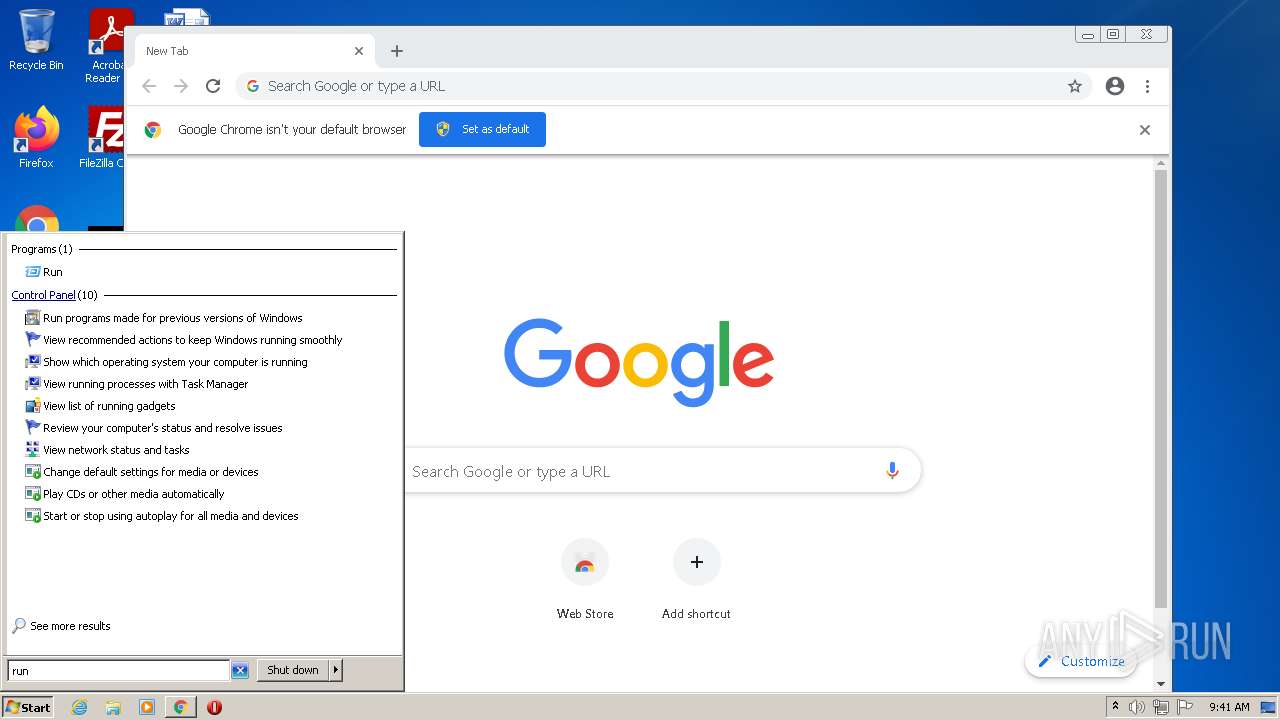Close the New Tab tab
The height and width of the screenshot is (720, 1280).
[x=359, y=51]
